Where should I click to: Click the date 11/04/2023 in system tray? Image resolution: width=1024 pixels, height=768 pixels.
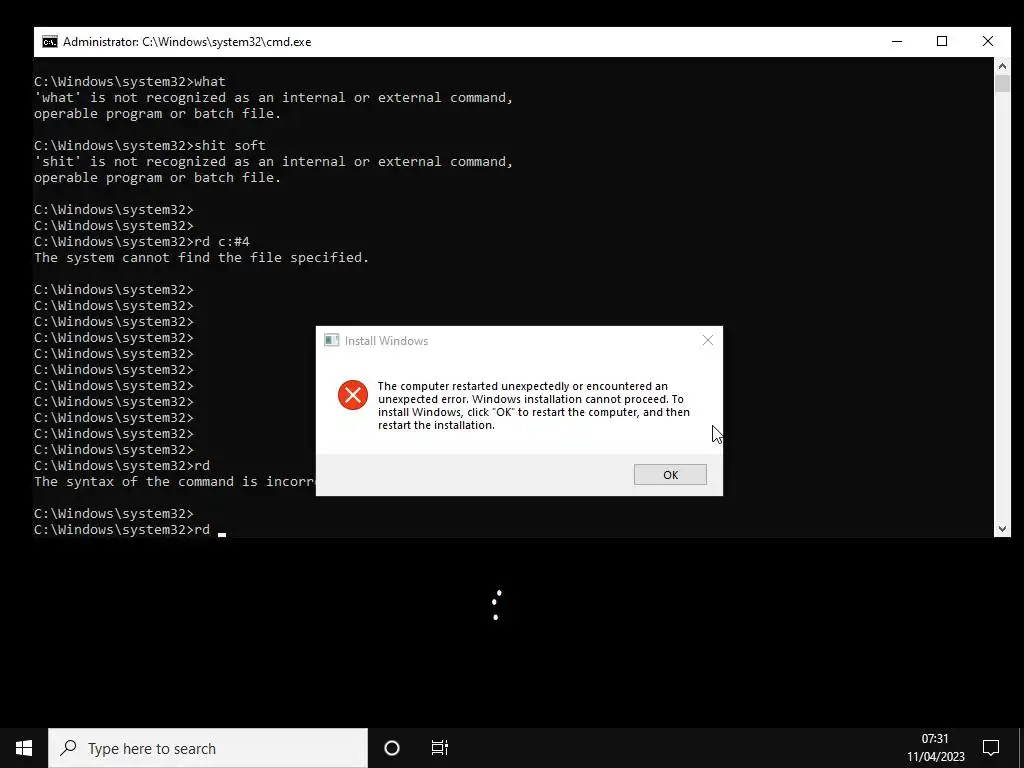(x=935, y=757)
